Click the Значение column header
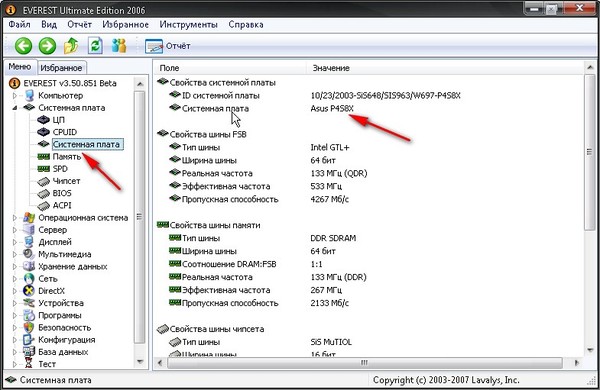 (445, 68)
